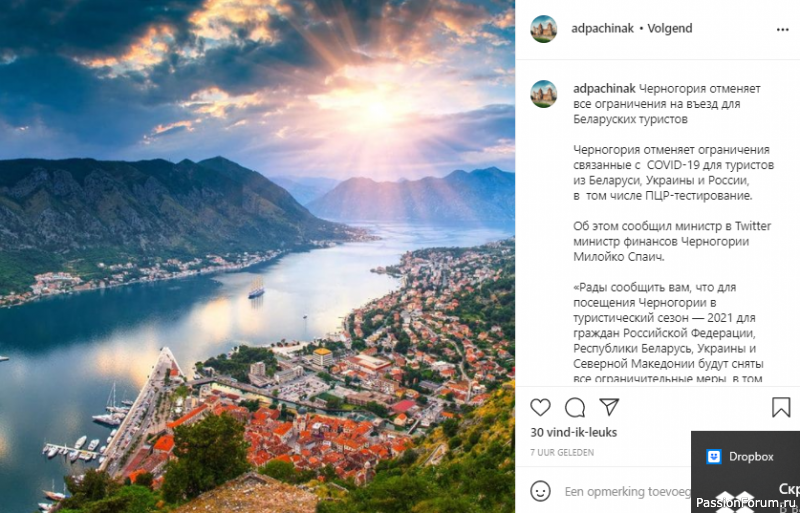Click the blue Dropbox smiley icon
800x513 pixels.
click(714, 457)
